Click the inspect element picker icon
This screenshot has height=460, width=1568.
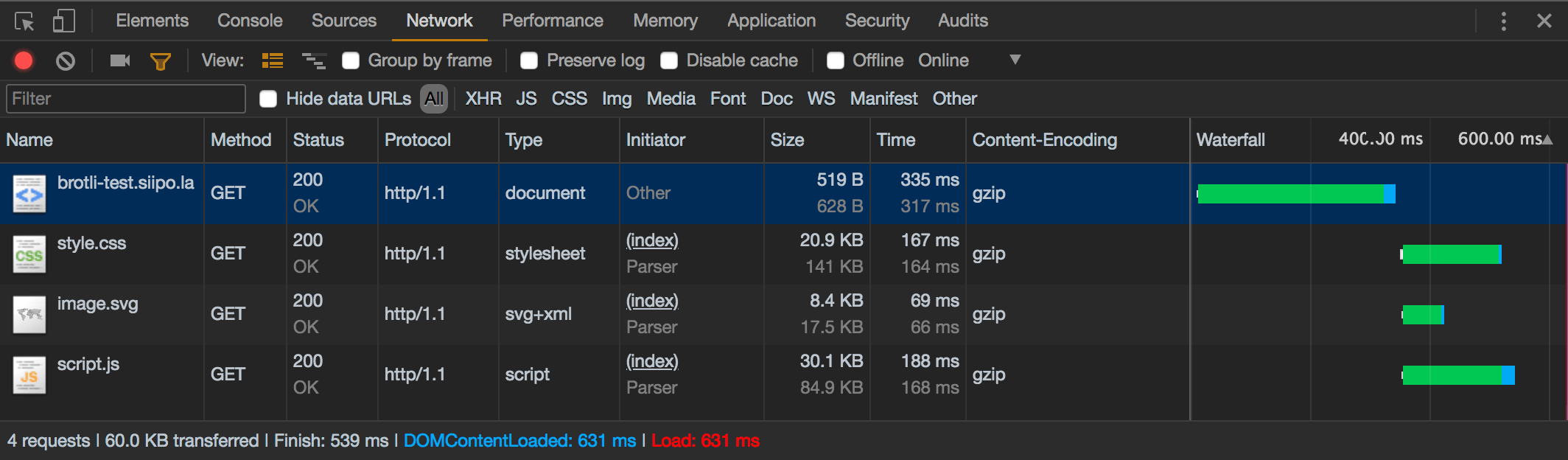24,21
